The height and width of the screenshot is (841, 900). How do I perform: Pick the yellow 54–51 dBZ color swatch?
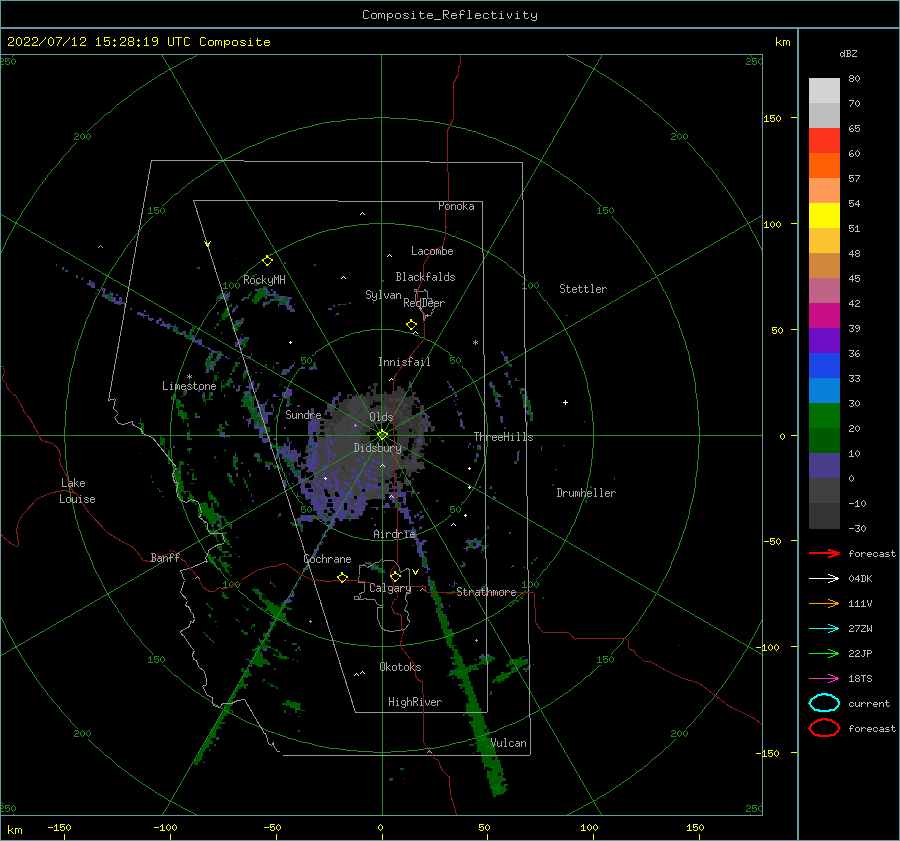pyautogui.click(x=824, y=216)
